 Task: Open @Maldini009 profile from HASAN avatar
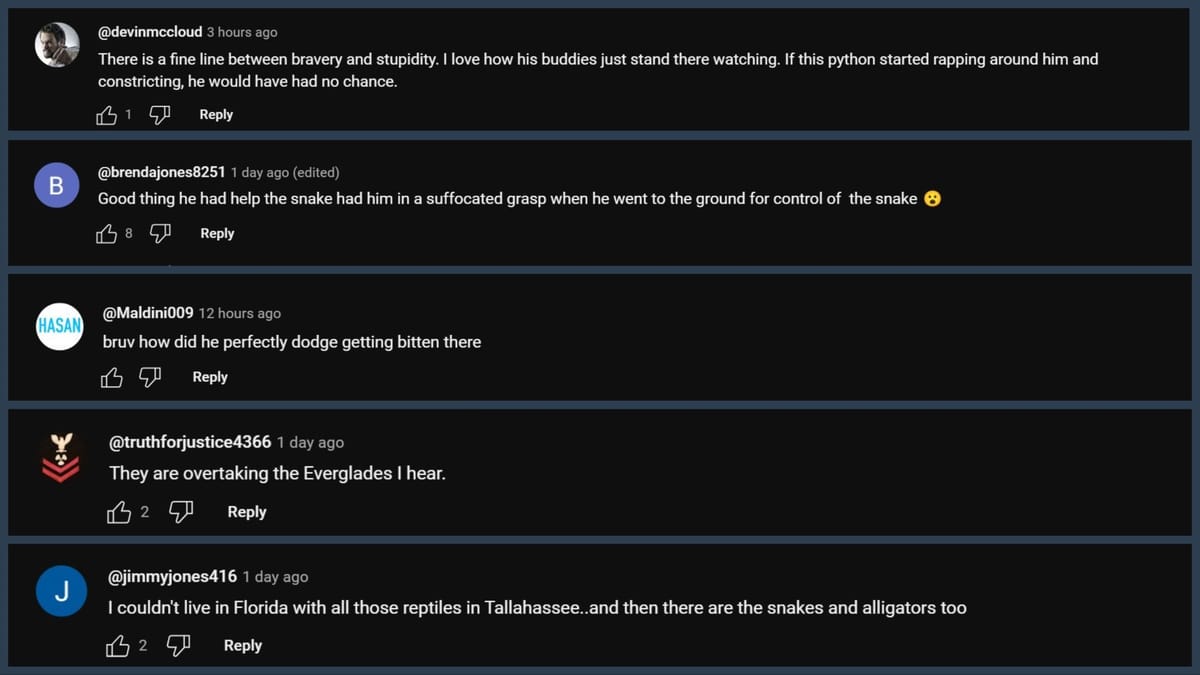point(59,326)
